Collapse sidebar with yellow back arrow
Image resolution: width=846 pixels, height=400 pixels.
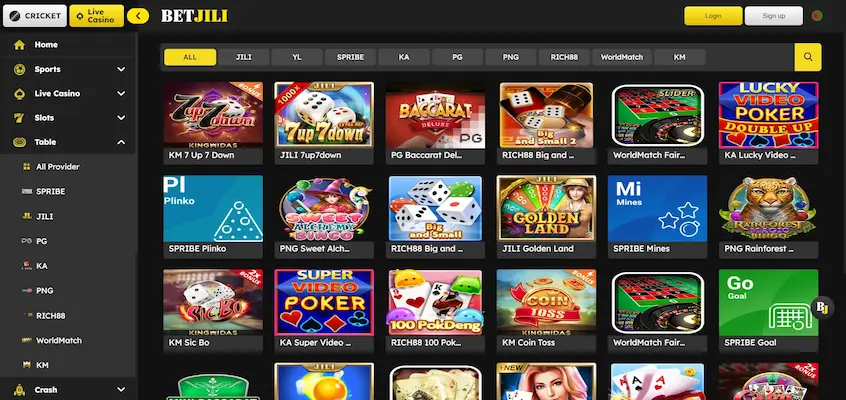pyautogui.click(x=138, y=16)
